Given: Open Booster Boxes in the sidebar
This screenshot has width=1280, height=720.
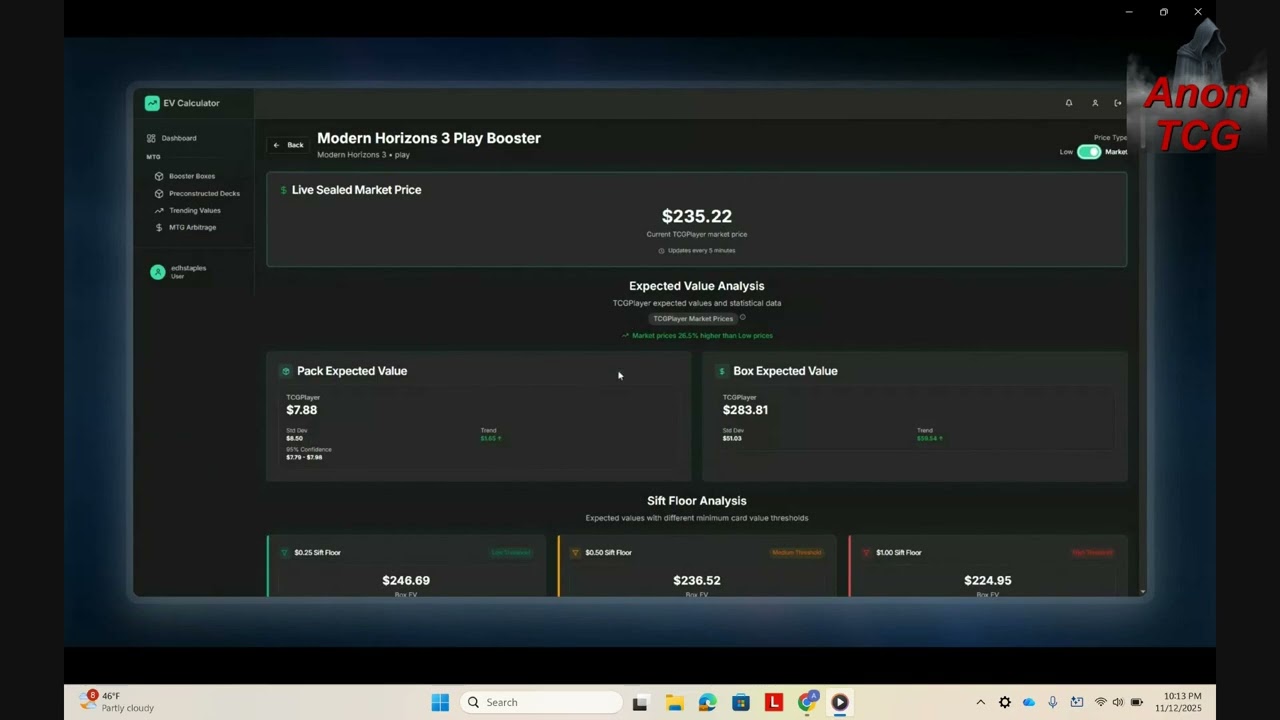Looking at the screenshot, I should pos(184,176).
